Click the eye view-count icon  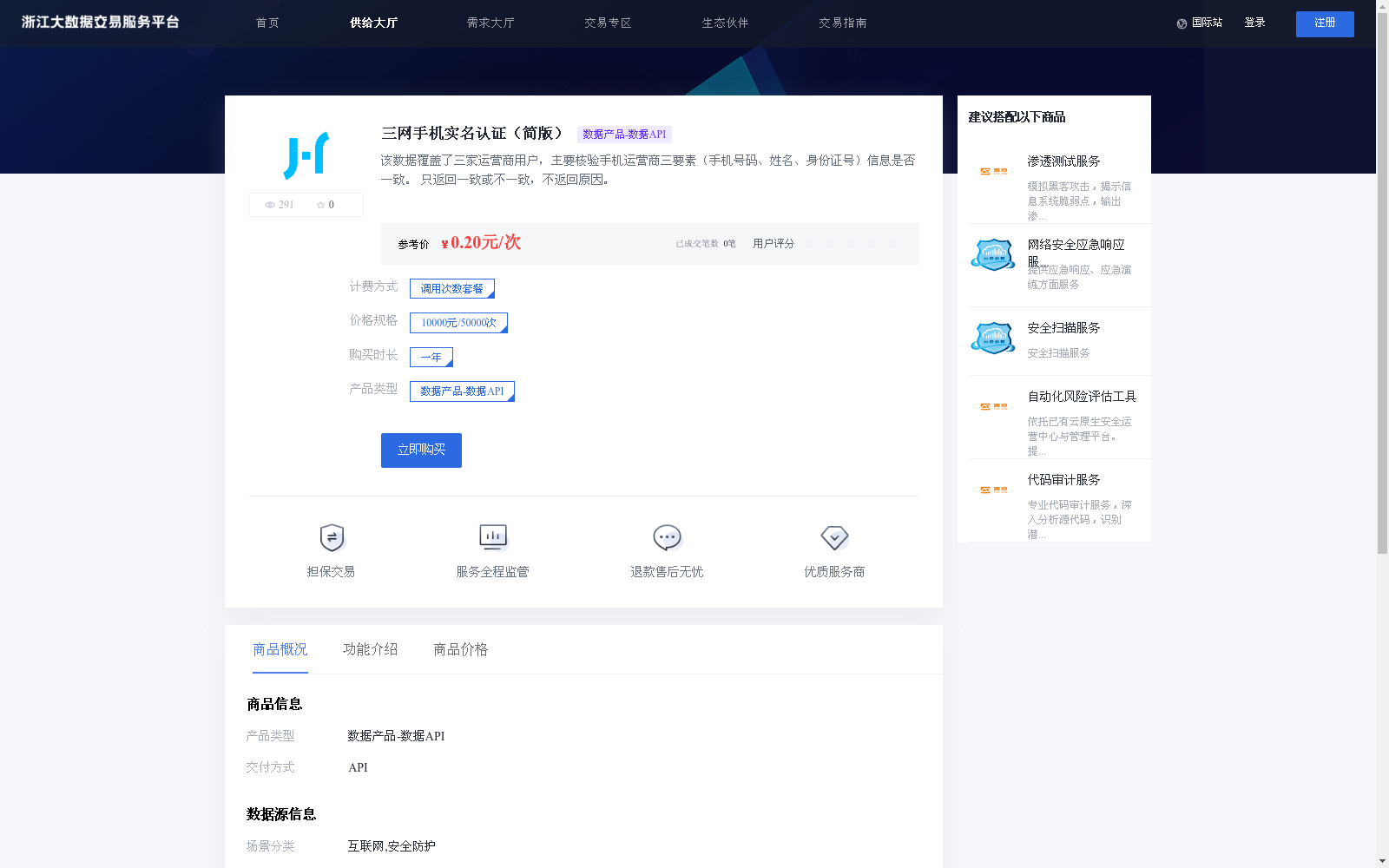click(270, 205)
